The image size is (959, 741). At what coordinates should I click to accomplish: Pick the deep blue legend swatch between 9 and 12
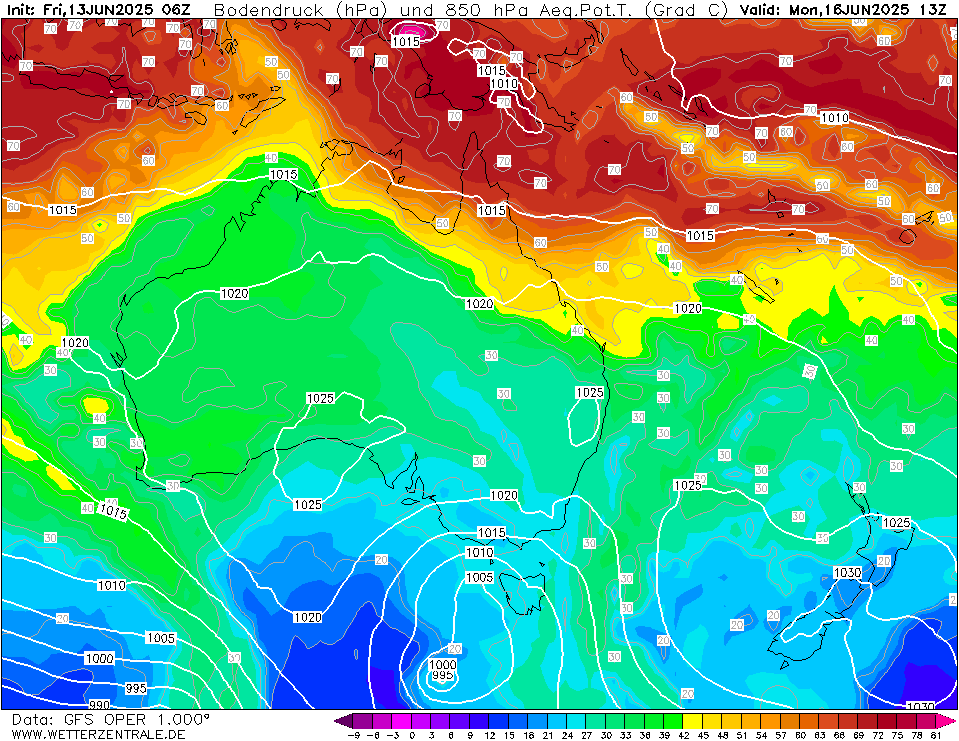(x=480, y=720)
